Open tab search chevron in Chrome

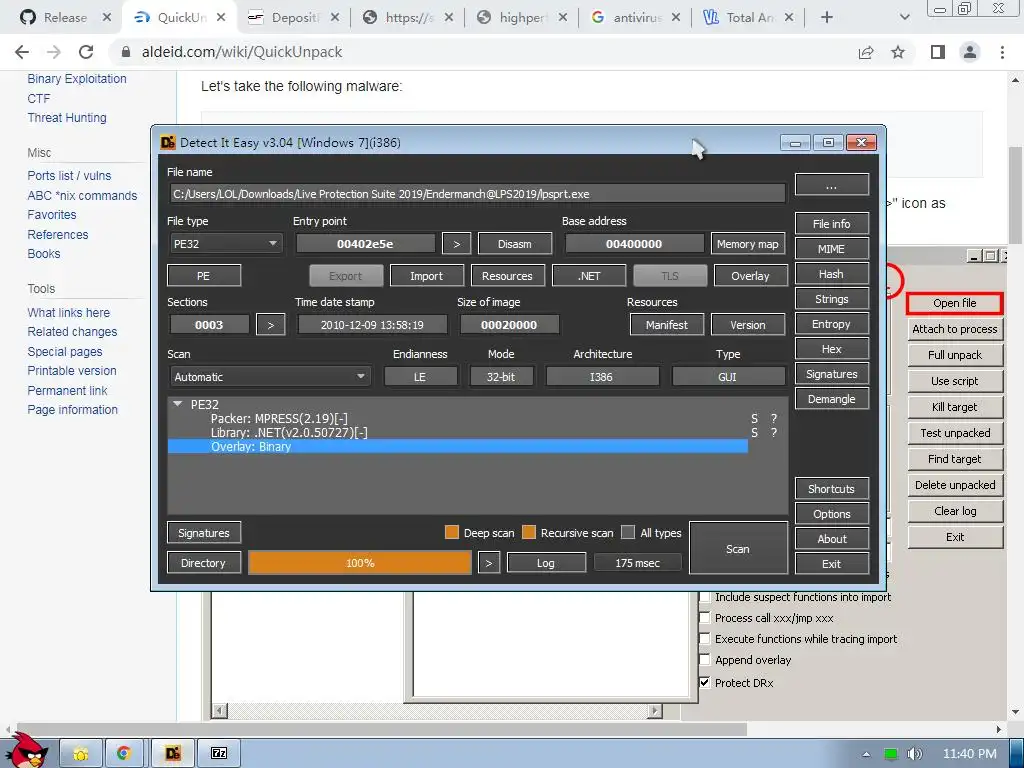pyautogui.click(x=904, y=18)
